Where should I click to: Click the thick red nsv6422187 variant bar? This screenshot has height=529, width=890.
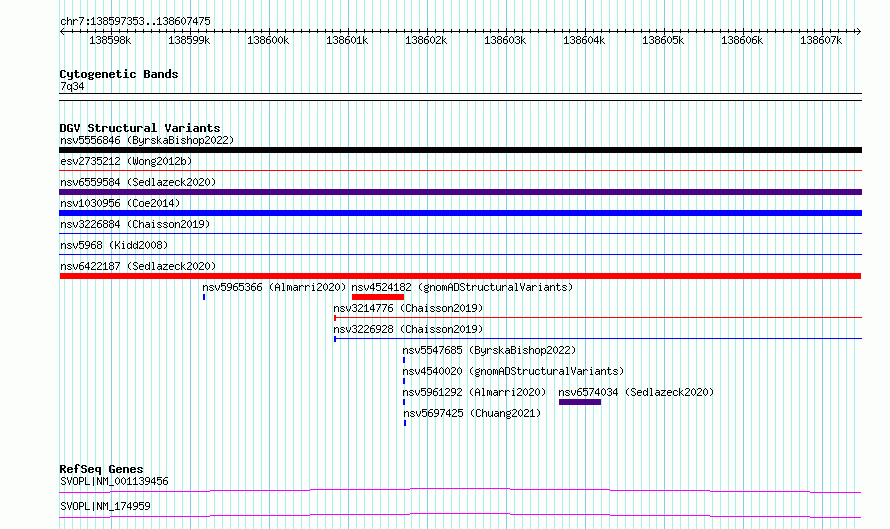point(460,276)
